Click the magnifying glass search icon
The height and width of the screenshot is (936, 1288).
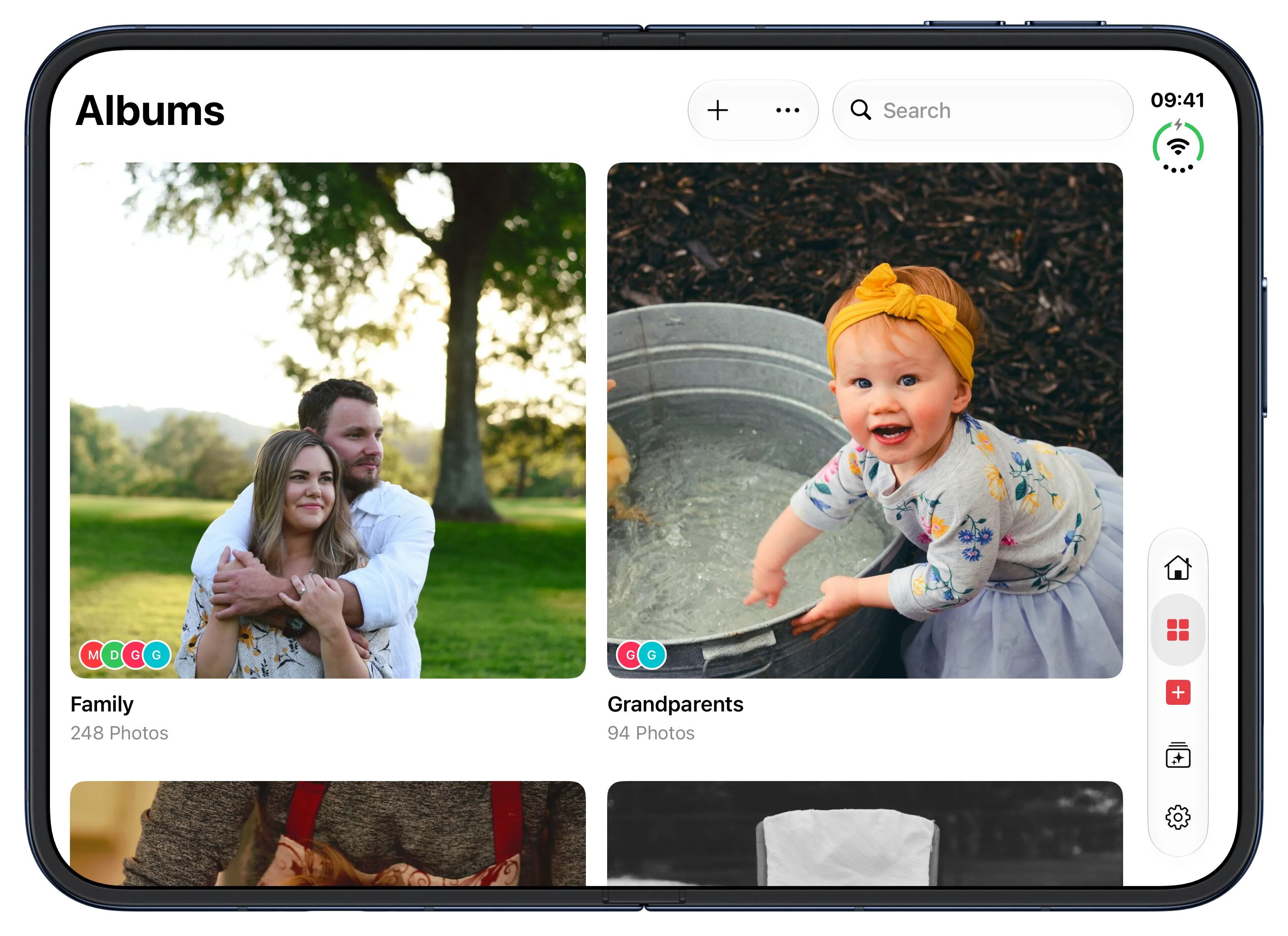(860, 110)
